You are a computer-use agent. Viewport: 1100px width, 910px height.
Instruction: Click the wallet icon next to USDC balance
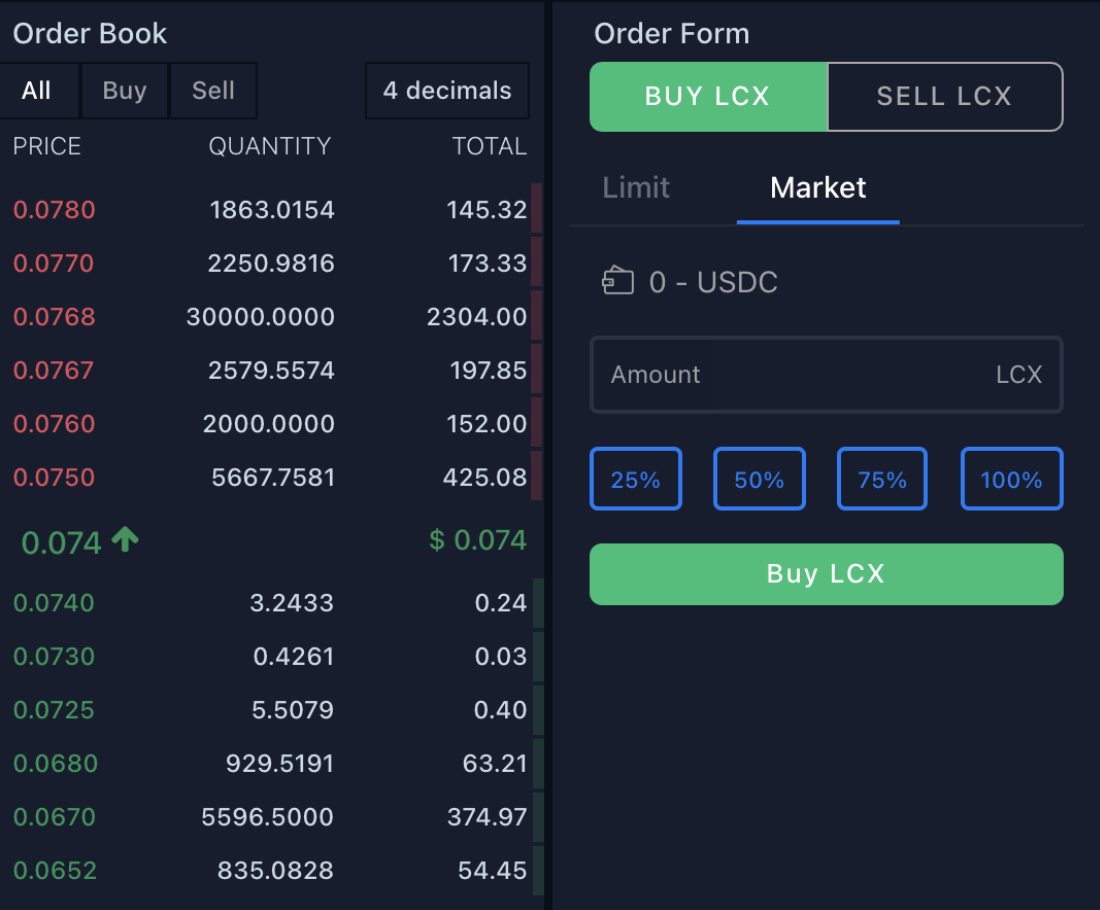(617, 281)
